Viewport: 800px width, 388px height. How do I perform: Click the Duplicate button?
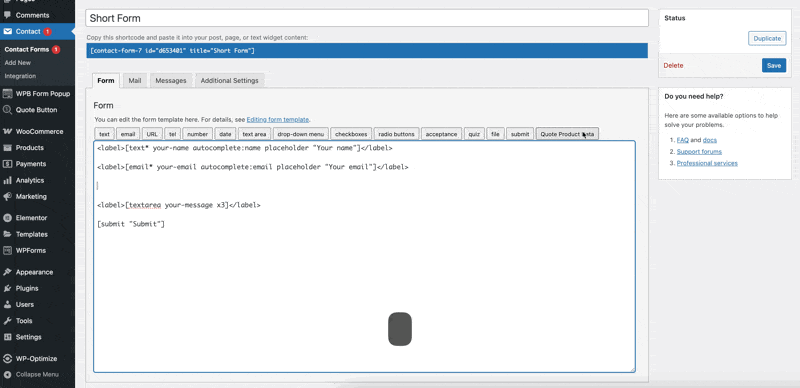pos(767,38)
